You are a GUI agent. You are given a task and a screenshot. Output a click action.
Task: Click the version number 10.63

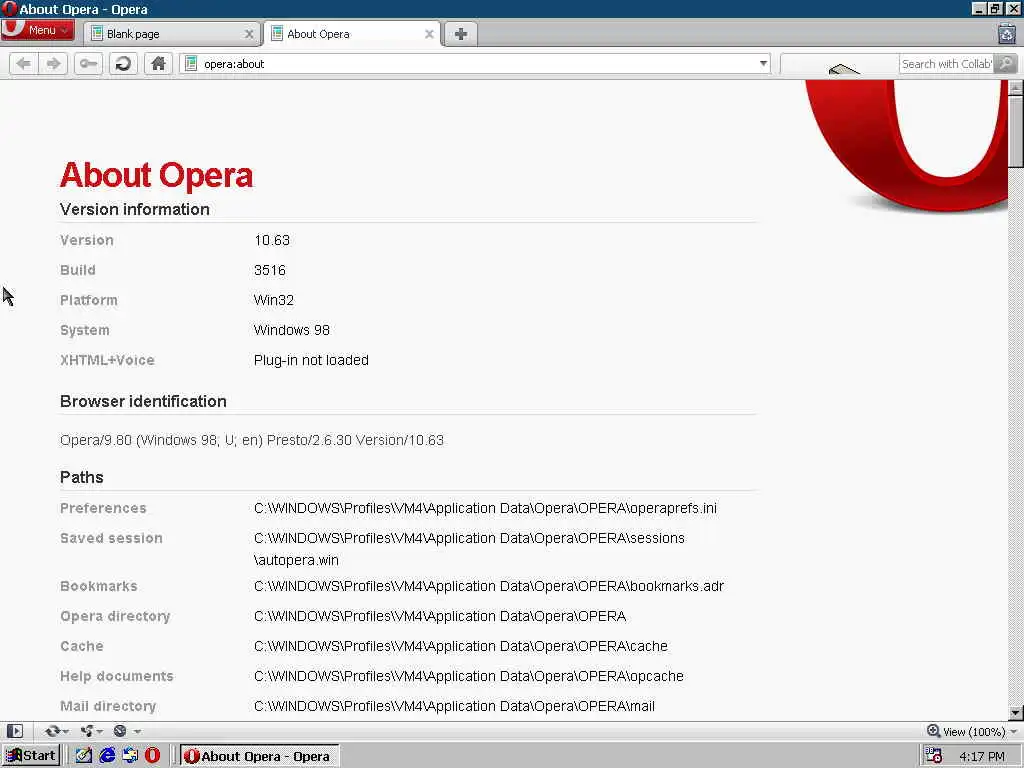tap(272, 240)
